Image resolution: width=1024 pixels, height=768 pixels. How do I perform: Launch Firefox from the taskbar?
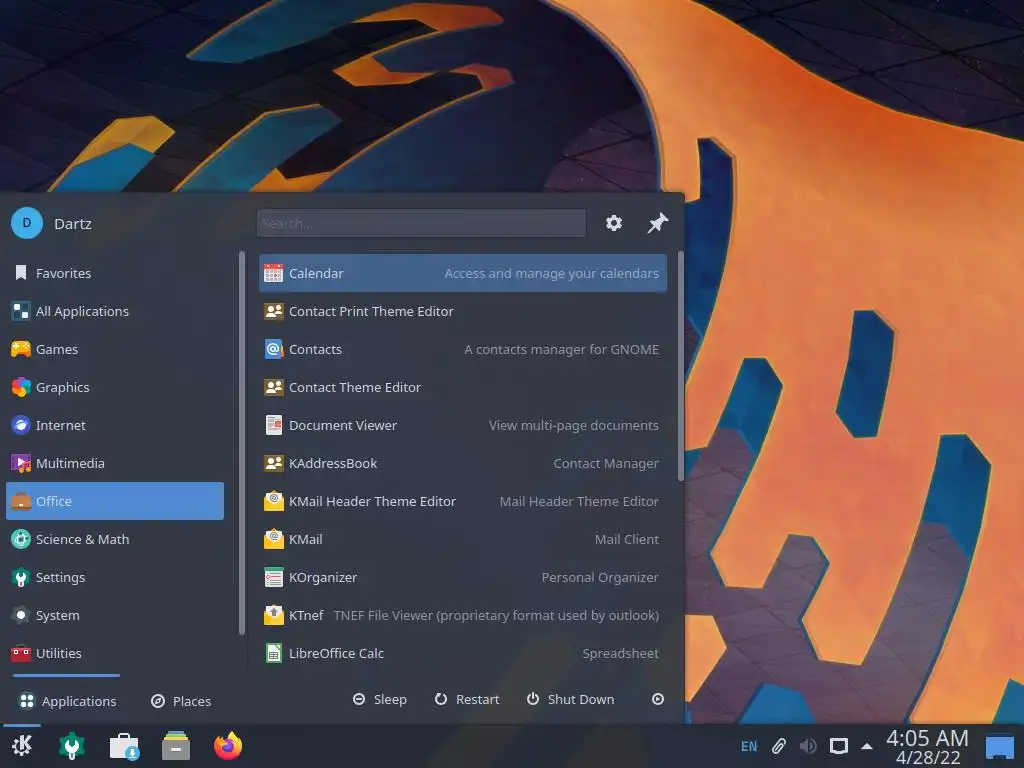(228, 745)
